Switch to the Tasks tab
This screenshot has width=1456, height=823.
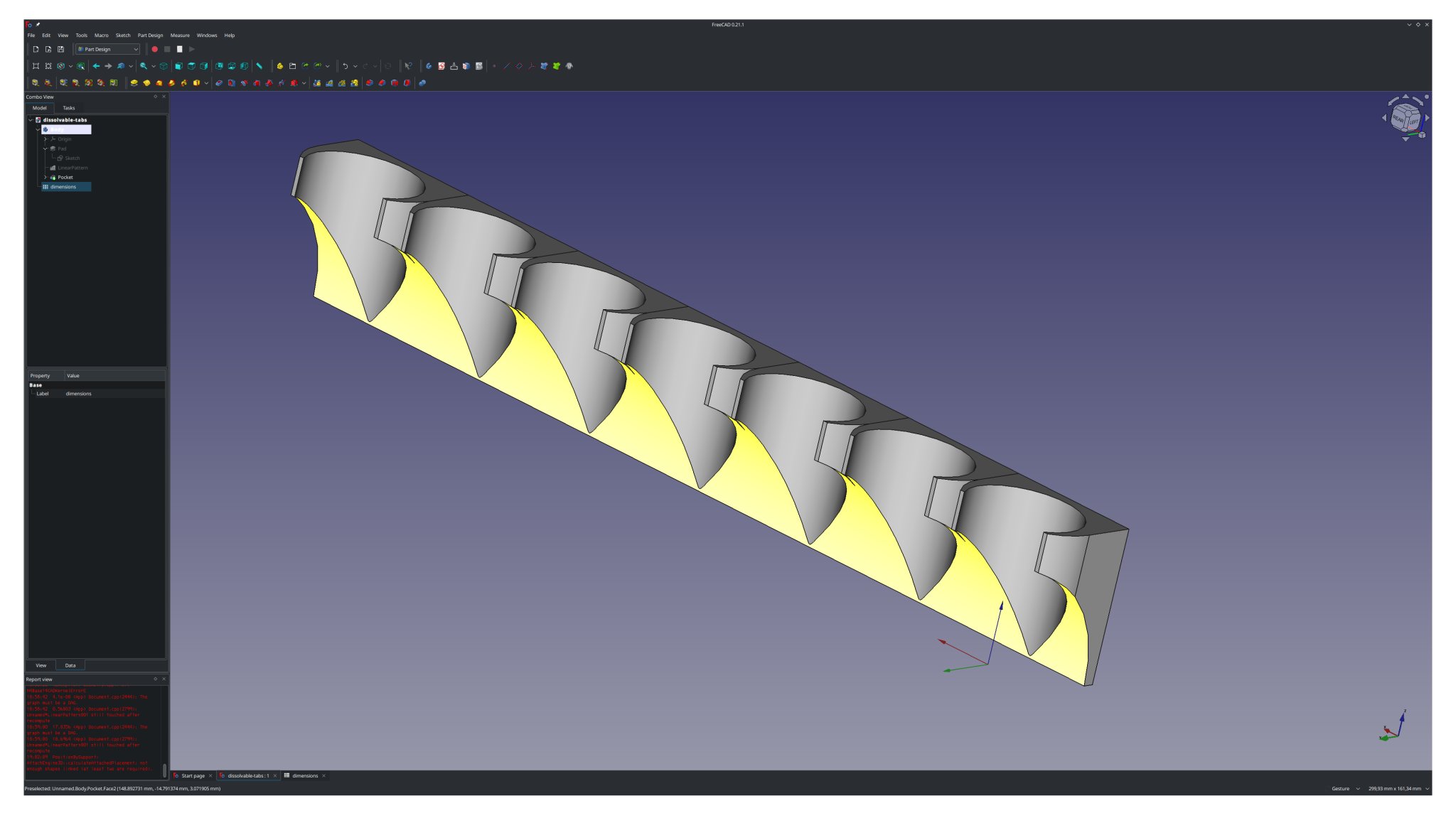pos(69,108)
